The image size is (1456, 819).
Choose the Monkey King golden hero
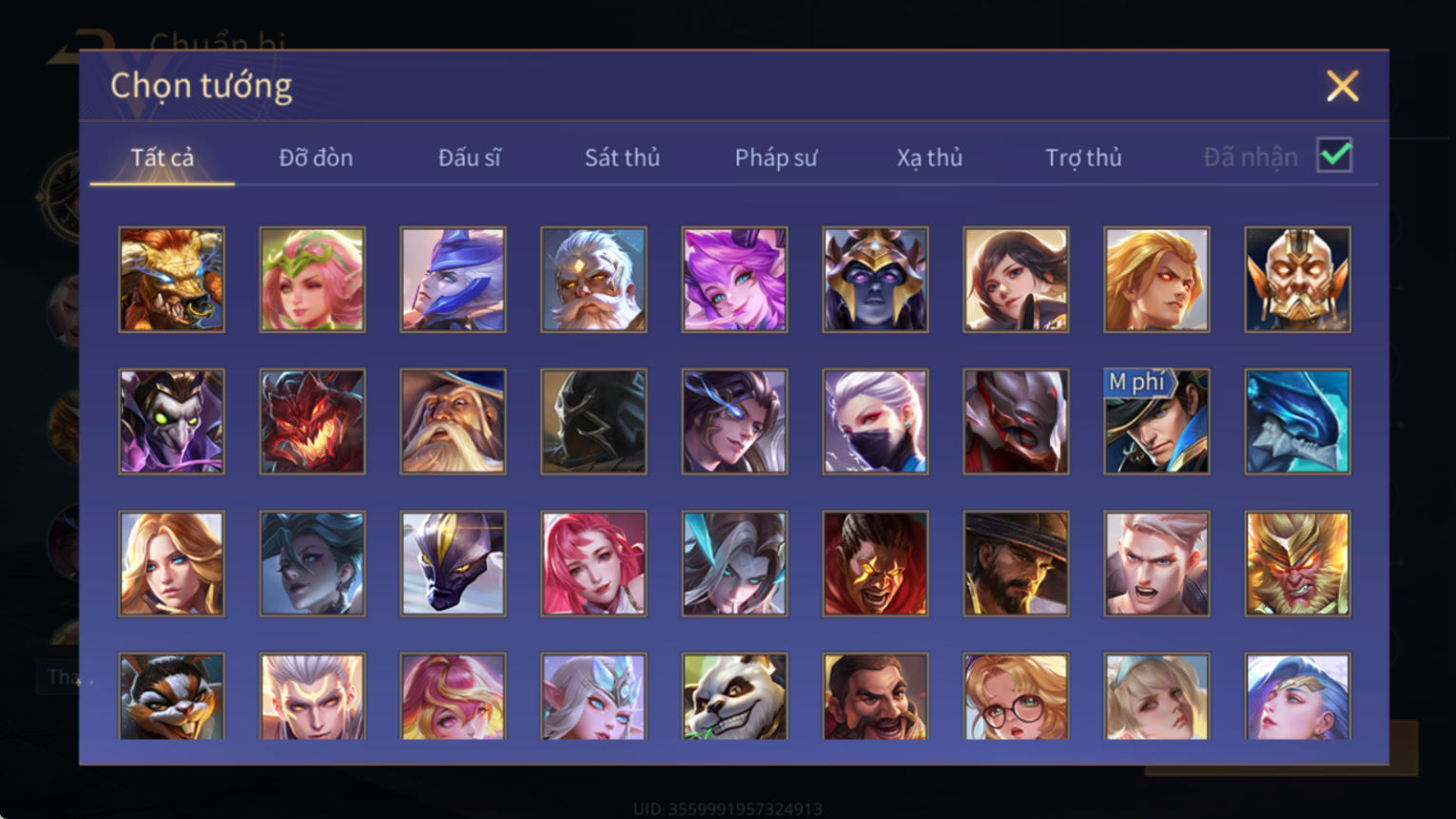(1297, 563)
